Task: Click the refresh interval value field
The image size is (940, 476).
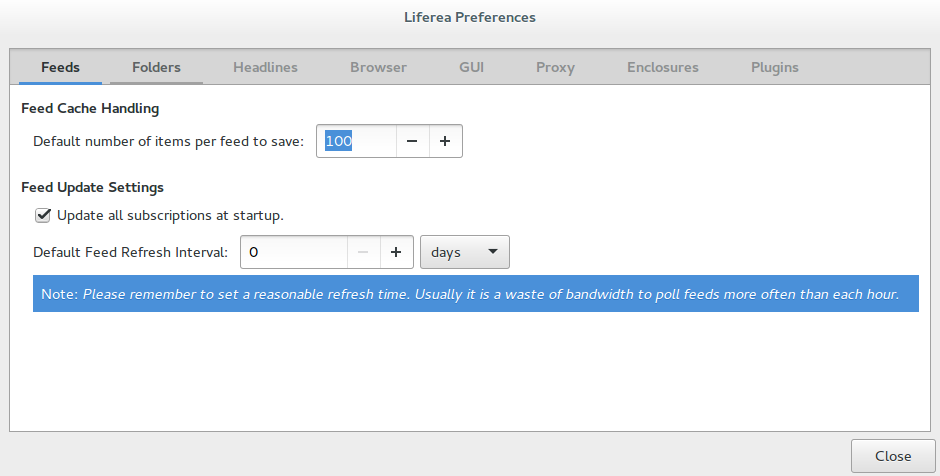Action: (294, 252)
